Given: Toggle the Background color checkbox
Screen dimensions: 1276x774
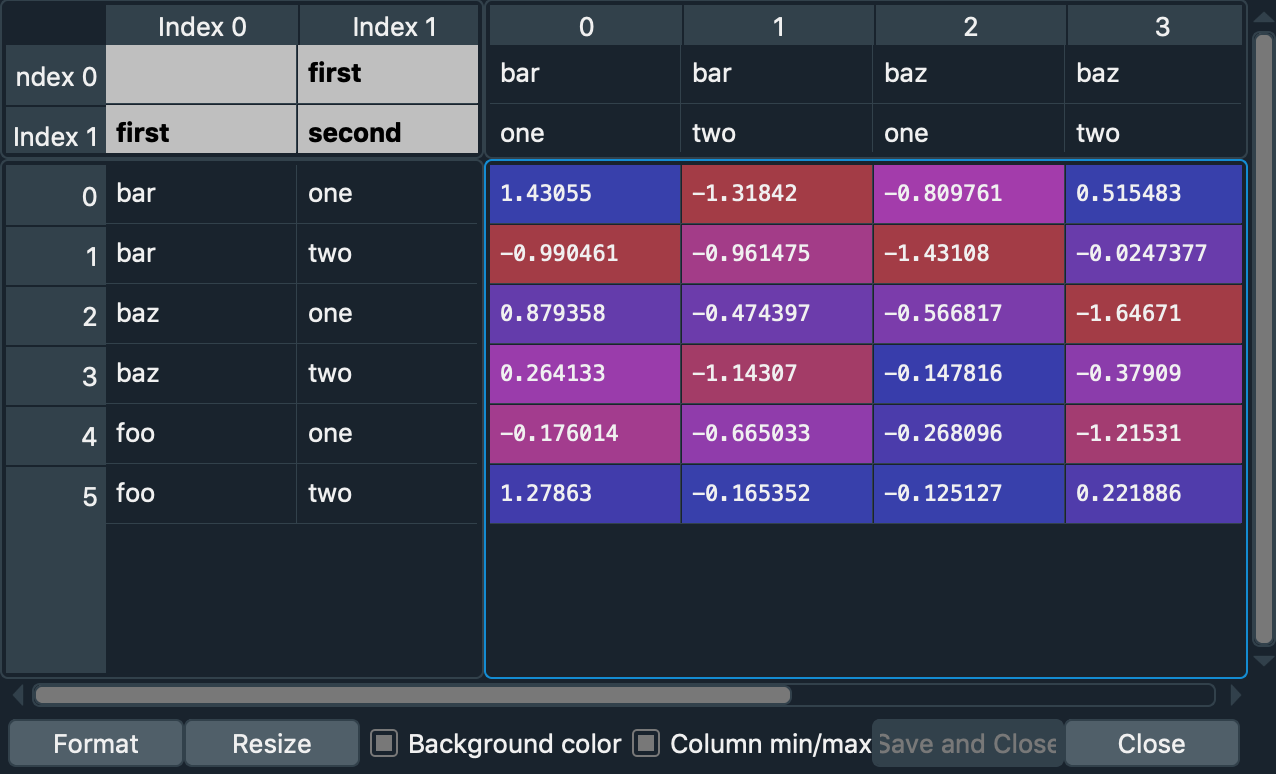Looking at the screenshot, I should point(384,744).
